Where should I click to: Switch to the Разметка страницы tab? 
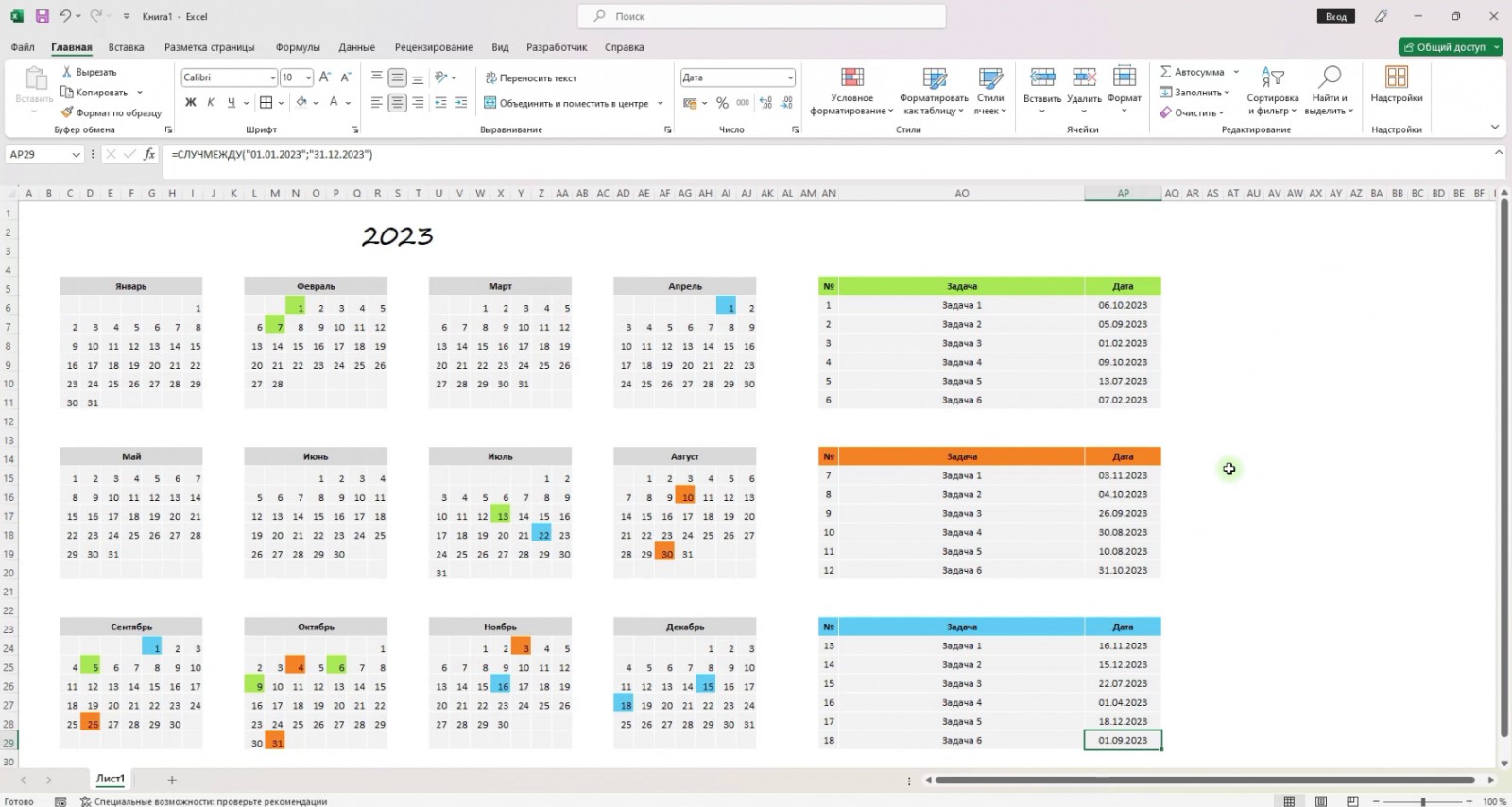pyautogui.click(x=209, y=47)
